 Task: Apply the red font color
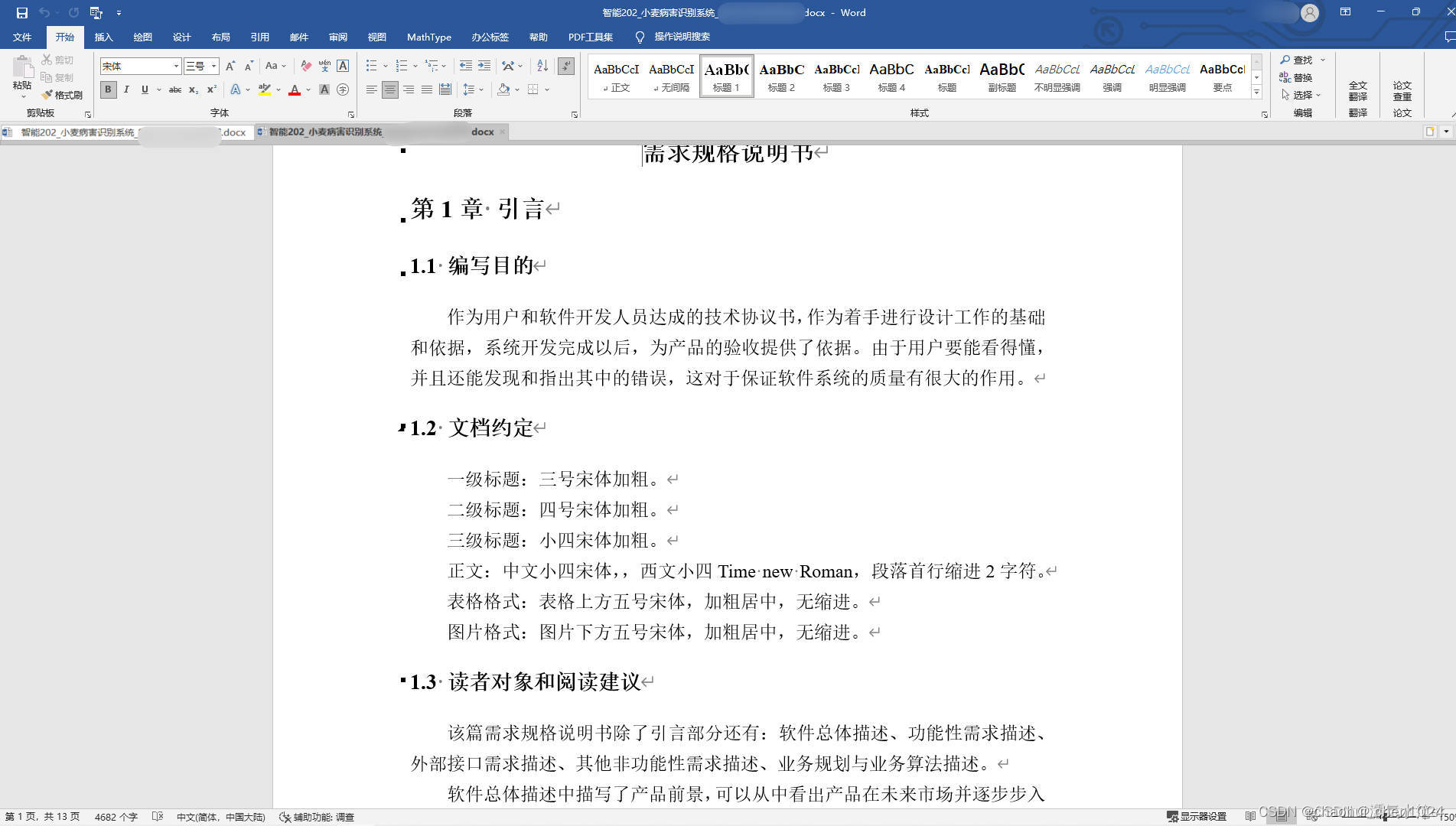[295, 89]
